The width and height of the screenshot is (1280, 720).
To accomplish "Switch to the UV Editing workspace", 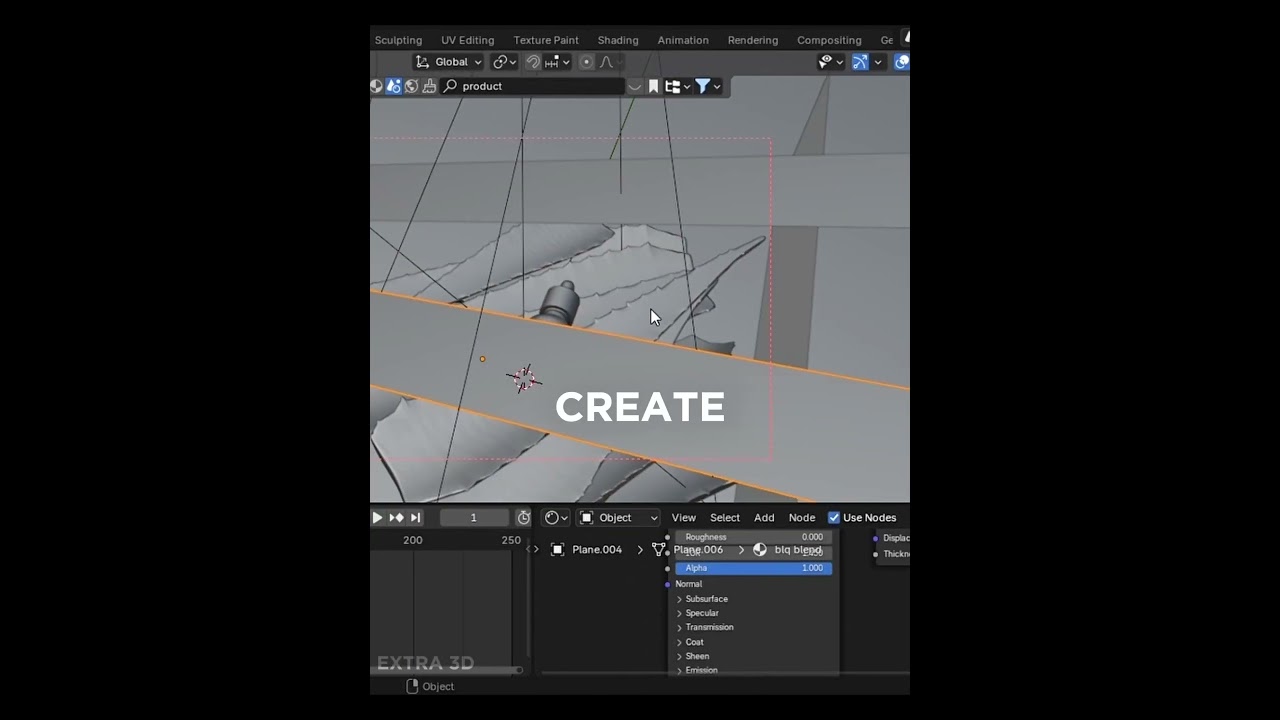I will [468, 40].
